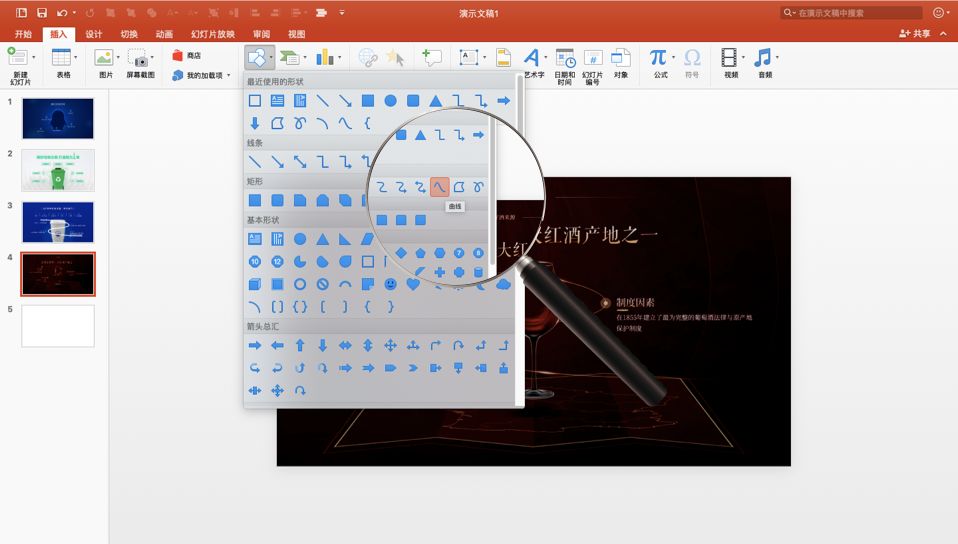The height and width of the screenshot is (544, 958).
Task: Click the Picture (图片) icon
Action: tap(104, 57)
